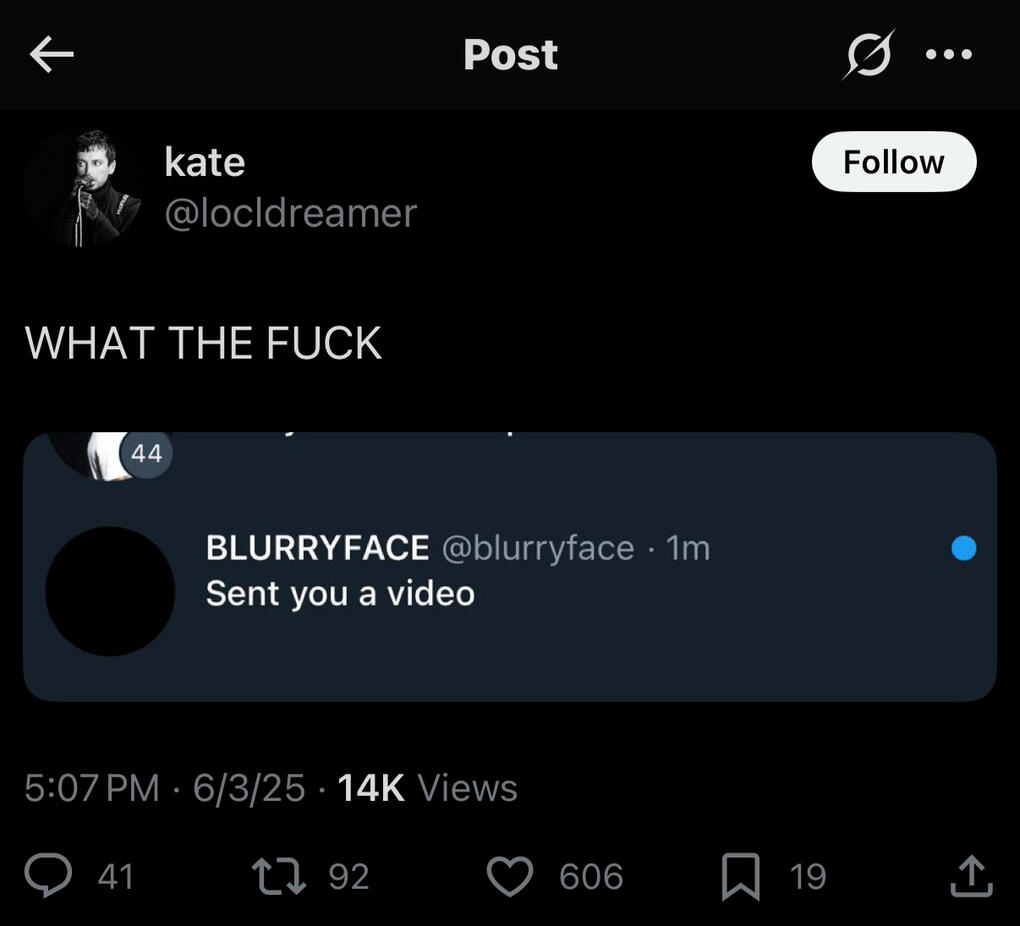Image resolution: width=1020 pixels, height=926 pixels.
Task: Open the Grok icon in header
Action: tap(865, 55)
